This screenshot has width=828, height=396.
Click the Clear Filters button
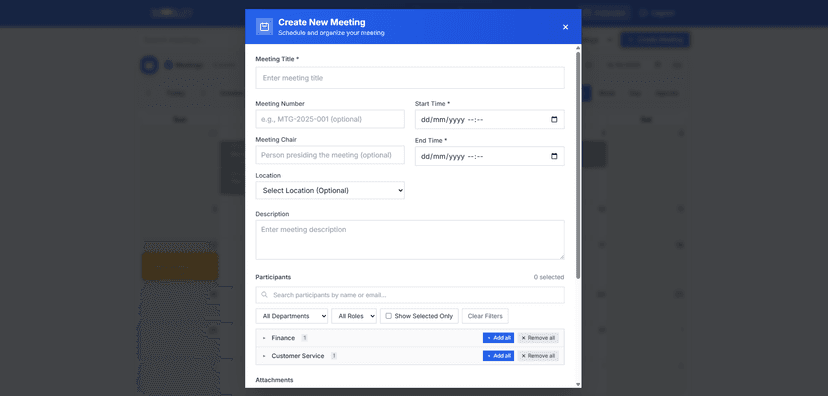[x=485, y=316]
